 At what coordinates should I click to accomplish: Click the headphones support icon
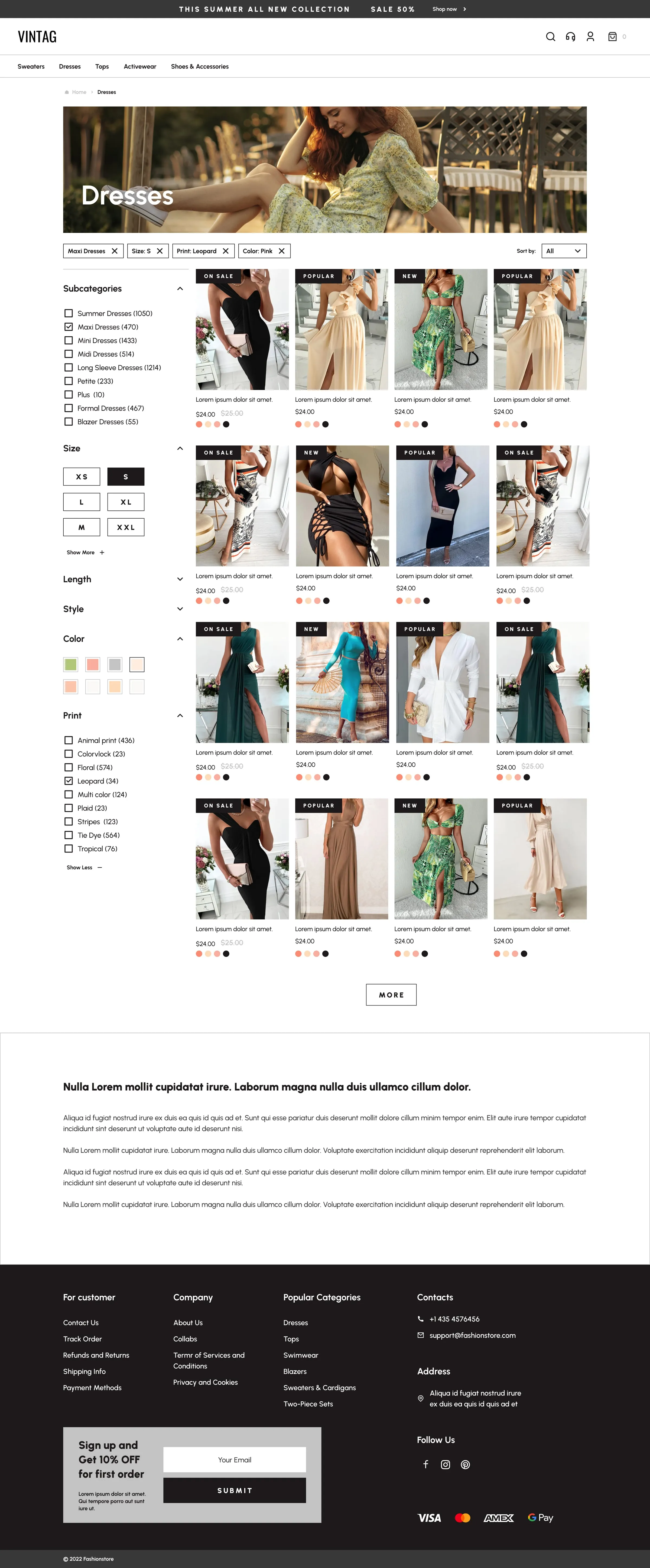570,37
